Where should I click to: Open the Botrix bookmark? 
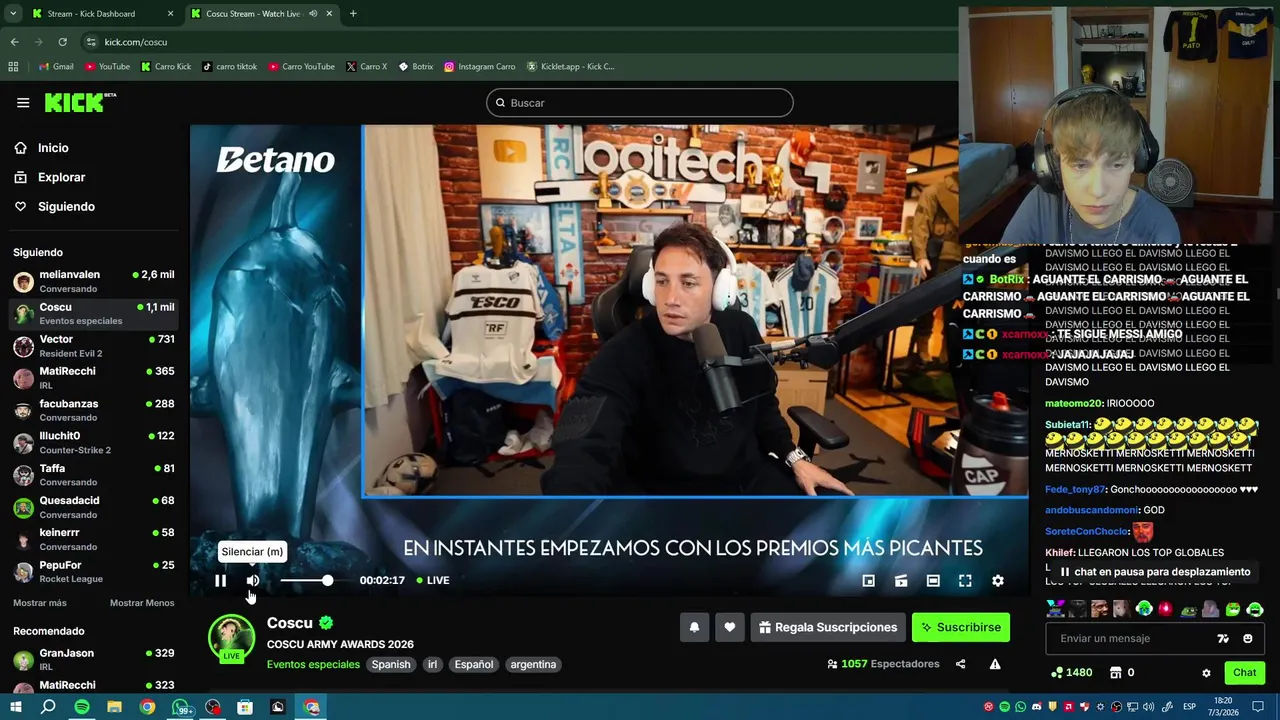[x=416, y=67]
